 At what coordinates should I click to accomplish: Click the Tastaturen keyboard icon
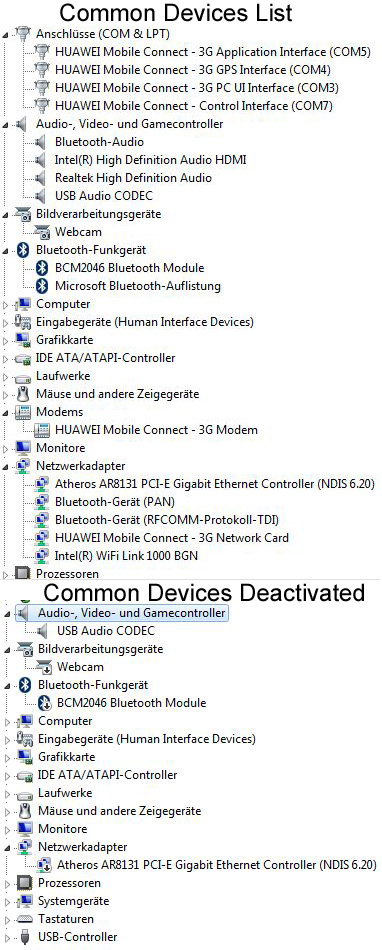pos(24,919)
